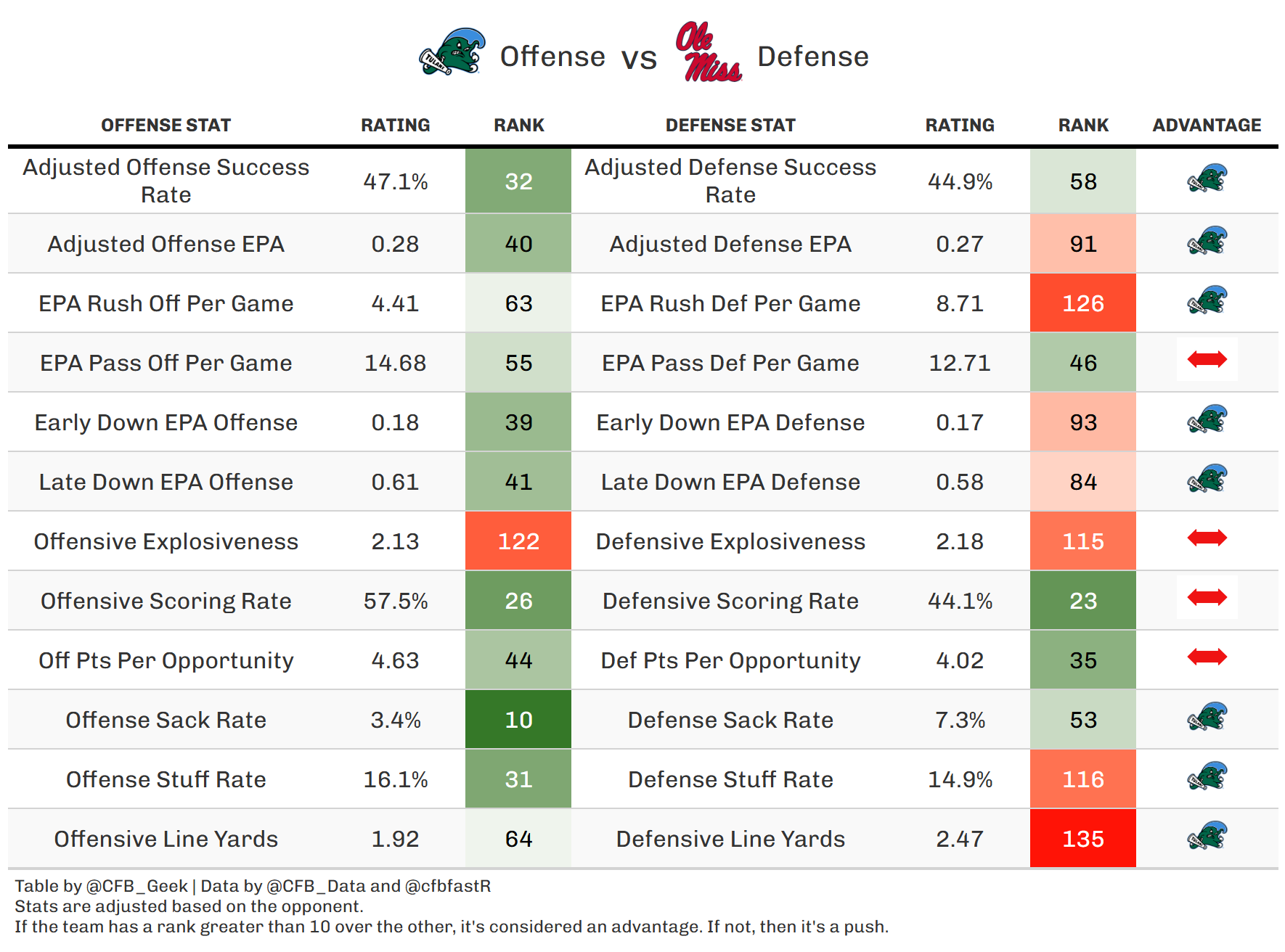The height and width of the screenshot is (952, 1285).
Task: Click the orange offense rank 122 cell
Action: click(x=518, y=541)
